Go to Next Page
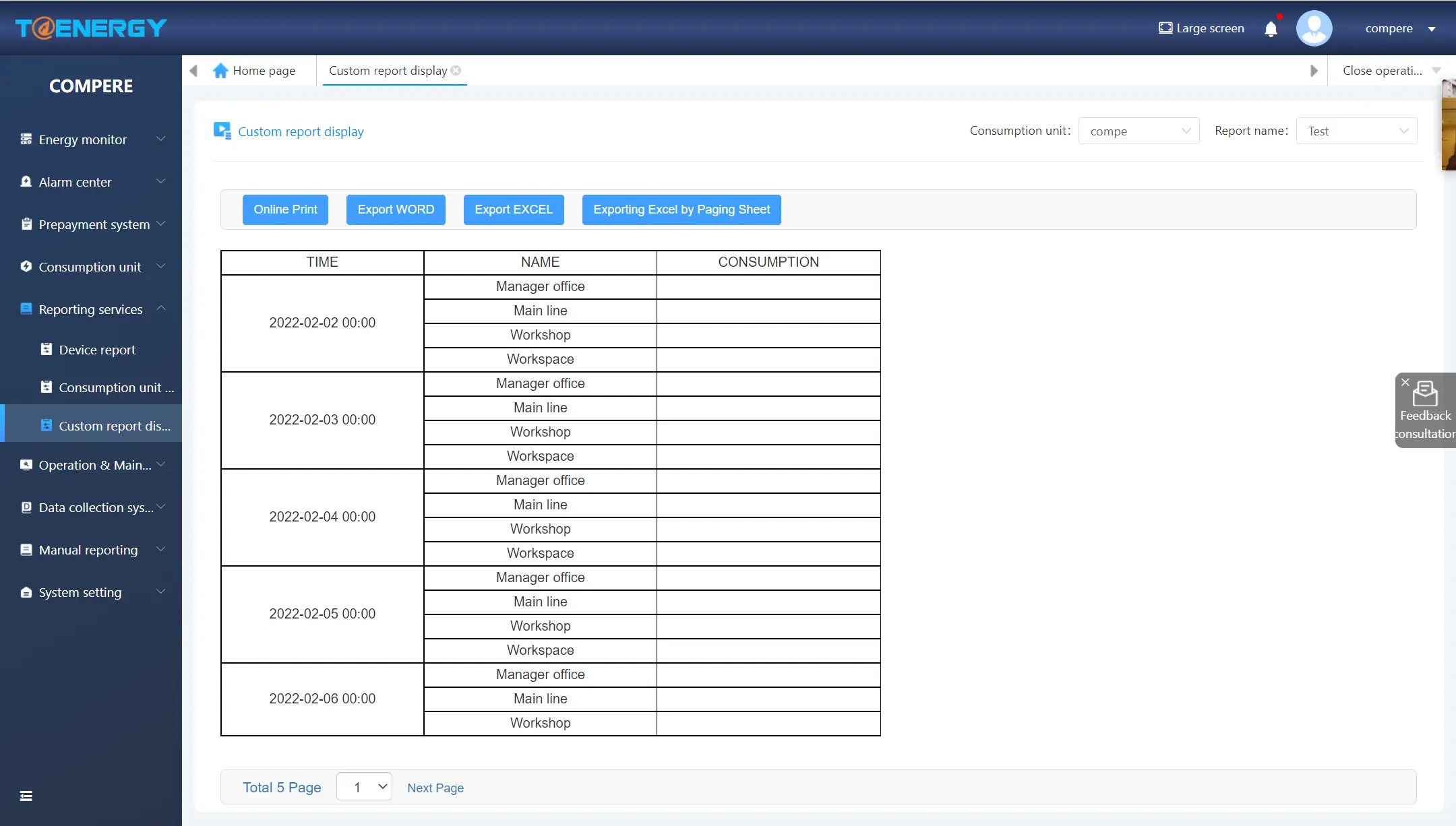The height and width of the screenshot is (826, 1456). click(x=435, y=788)
